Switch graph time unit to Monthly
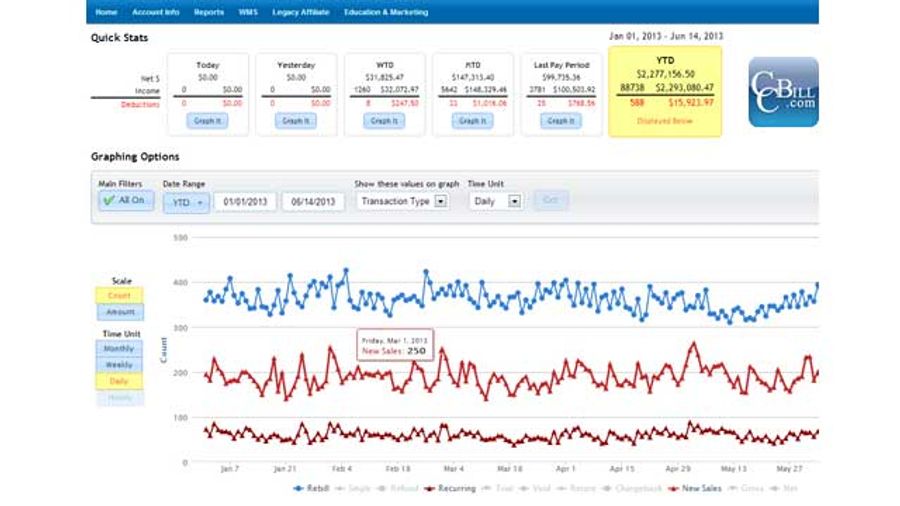 point(119,348)
